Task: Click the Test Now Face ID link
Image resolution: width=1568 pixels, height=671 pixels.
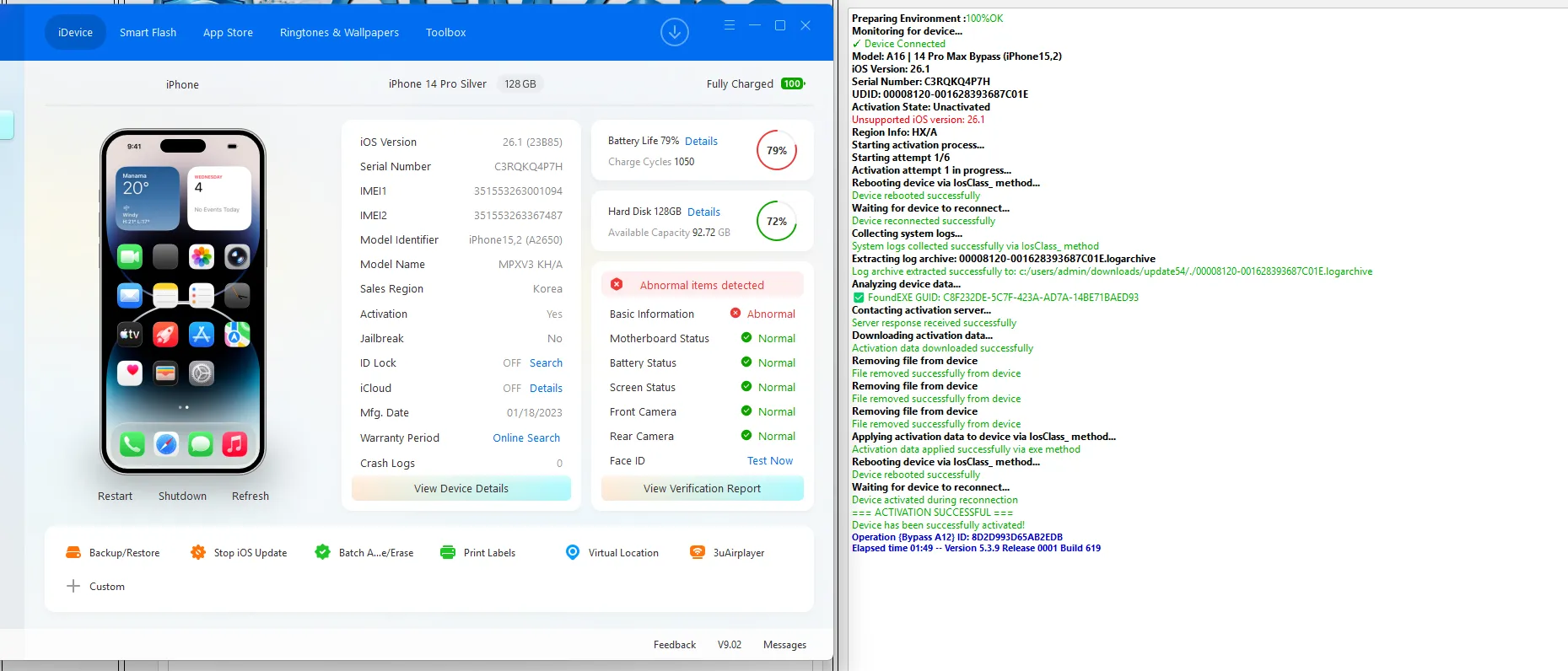Action: [x=769, y=461]
